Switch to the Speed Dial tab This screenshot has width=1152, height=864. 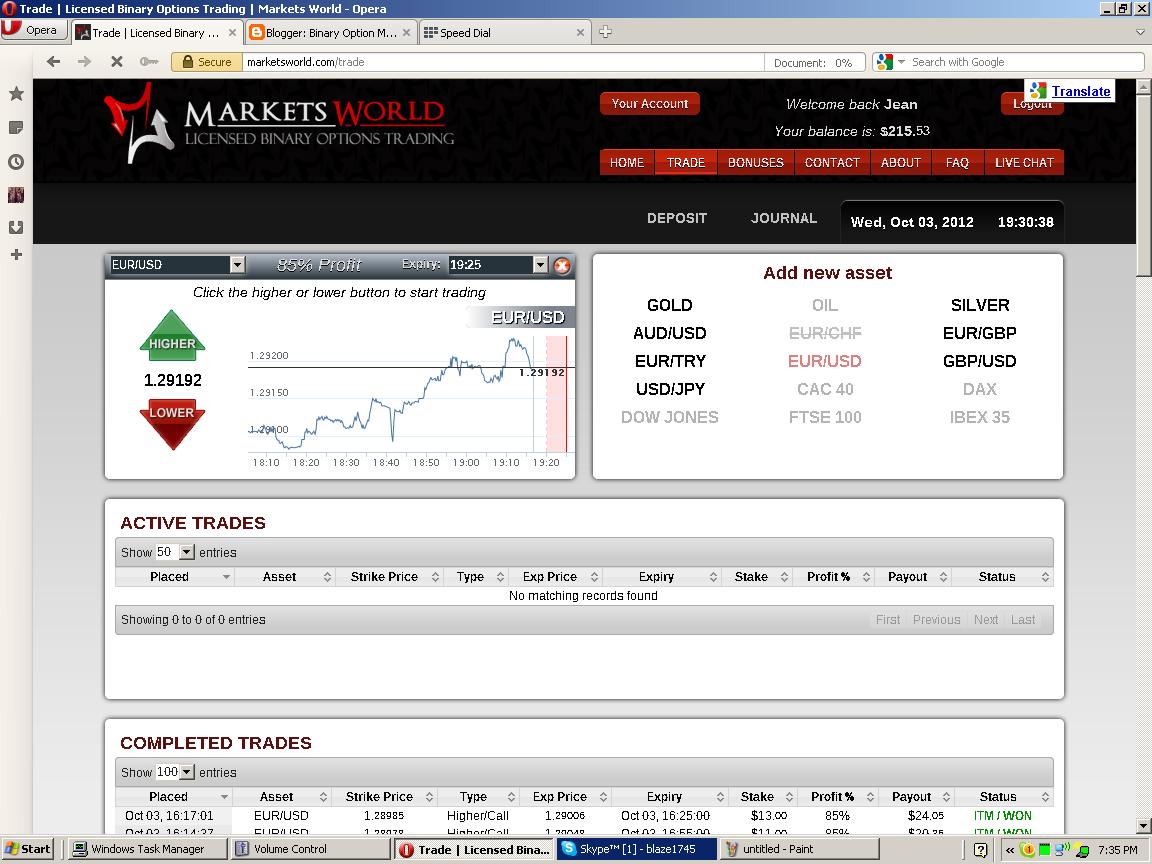click(504, 32)
